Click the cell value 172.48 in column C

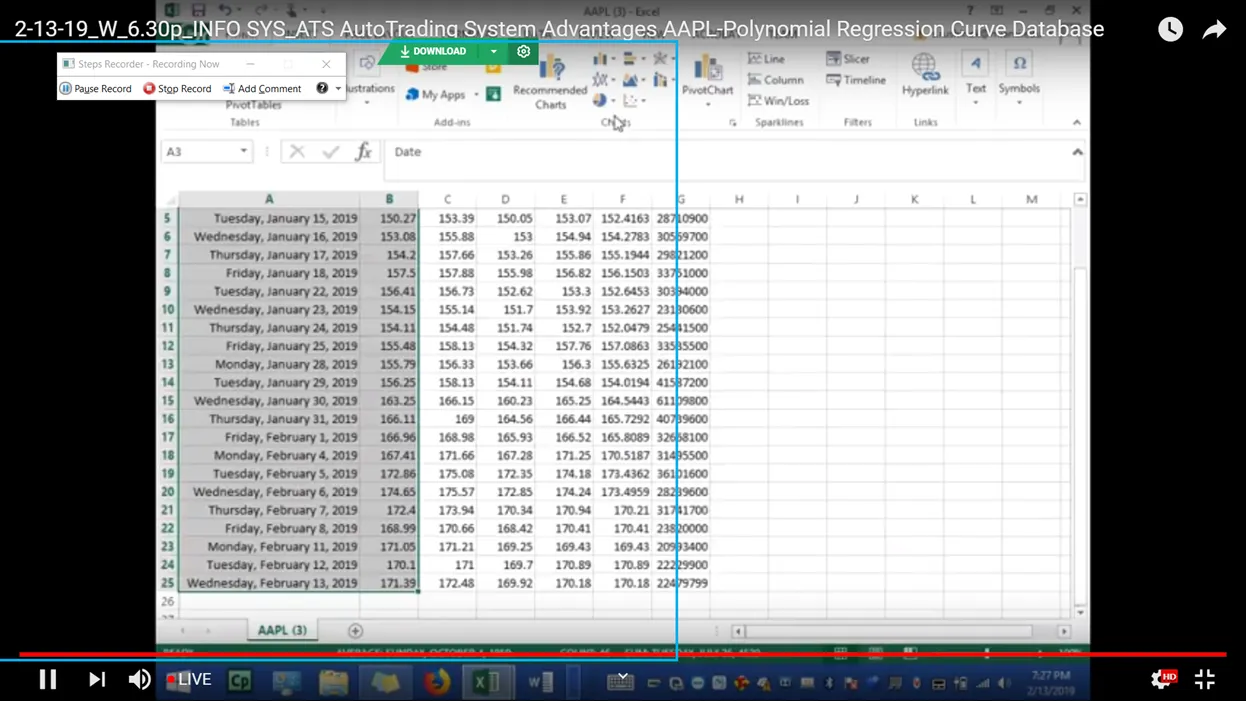(448, 583)
